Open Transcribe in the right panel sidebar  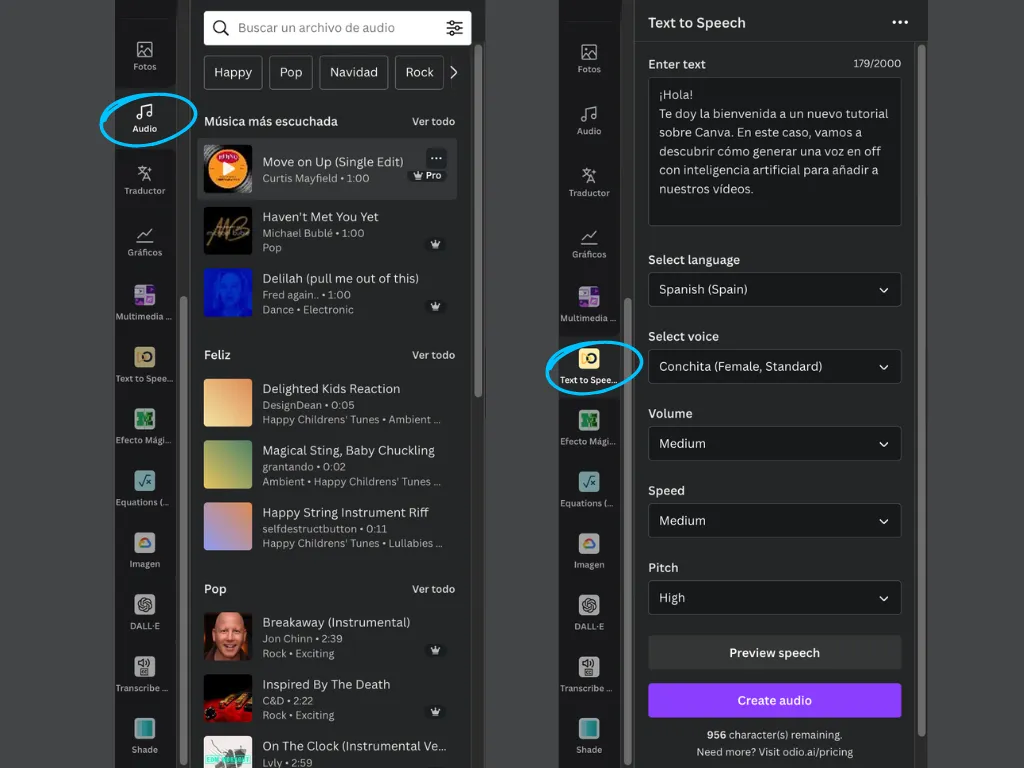(x=589, y=675)
